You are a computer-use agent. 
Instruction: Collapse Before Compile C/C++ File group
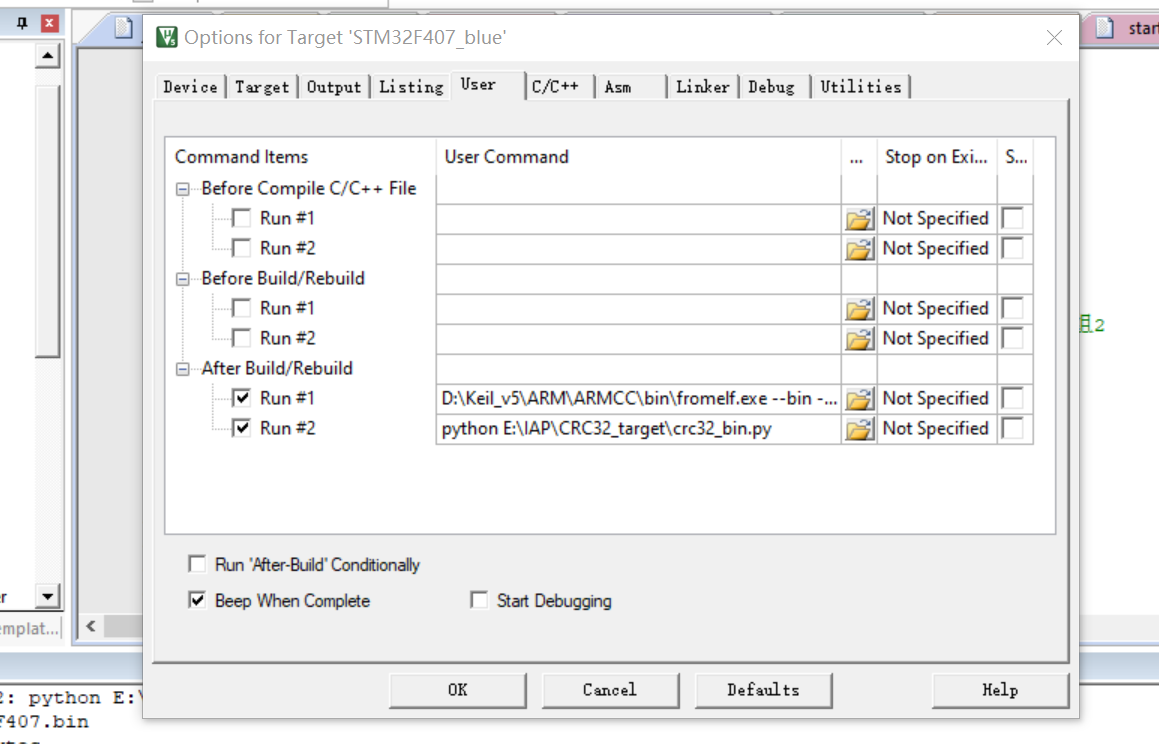tap(183, 189)
